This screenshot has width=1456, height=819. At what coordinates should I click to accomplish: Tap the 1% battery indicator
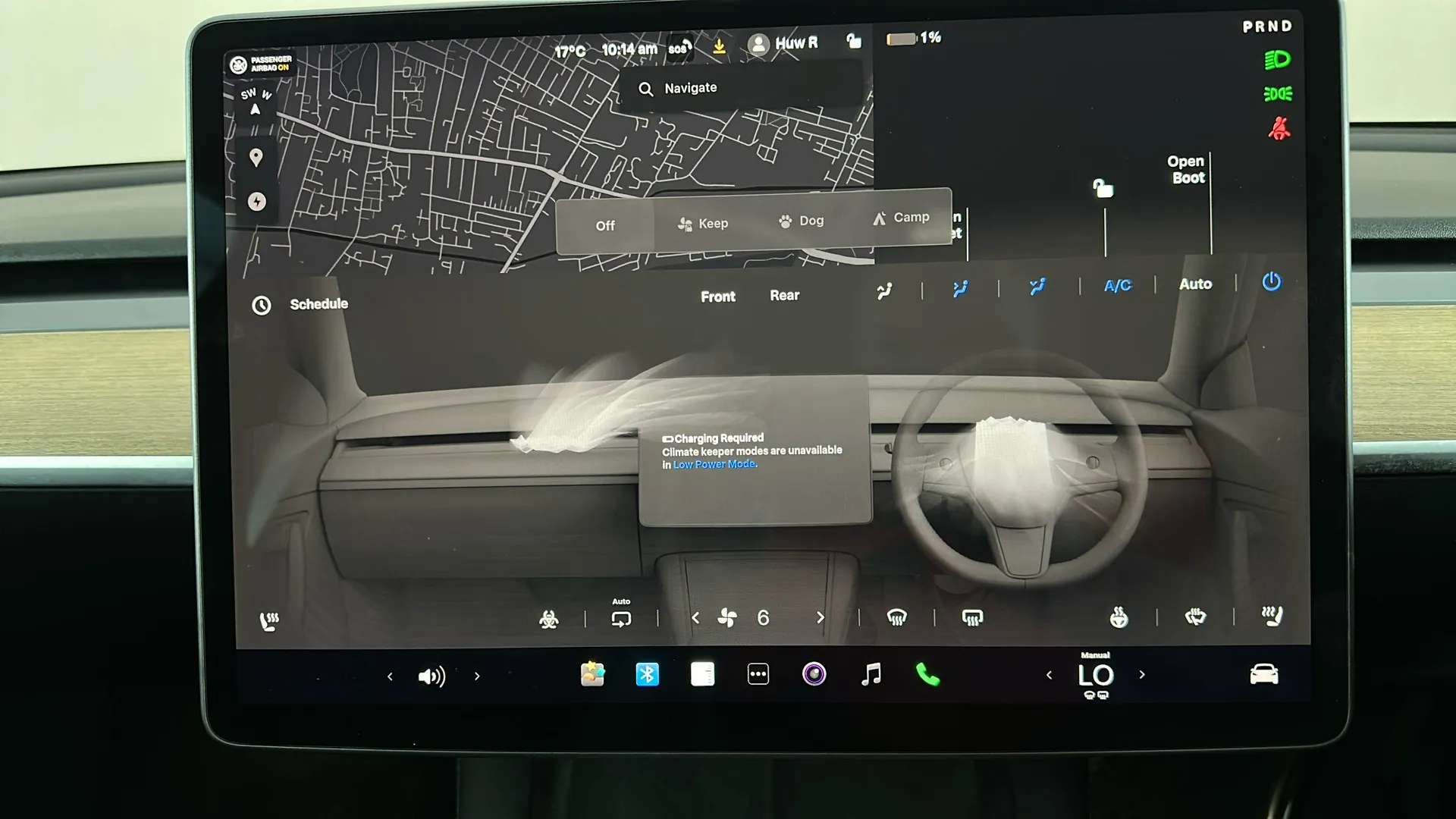[x=914, y=38]
